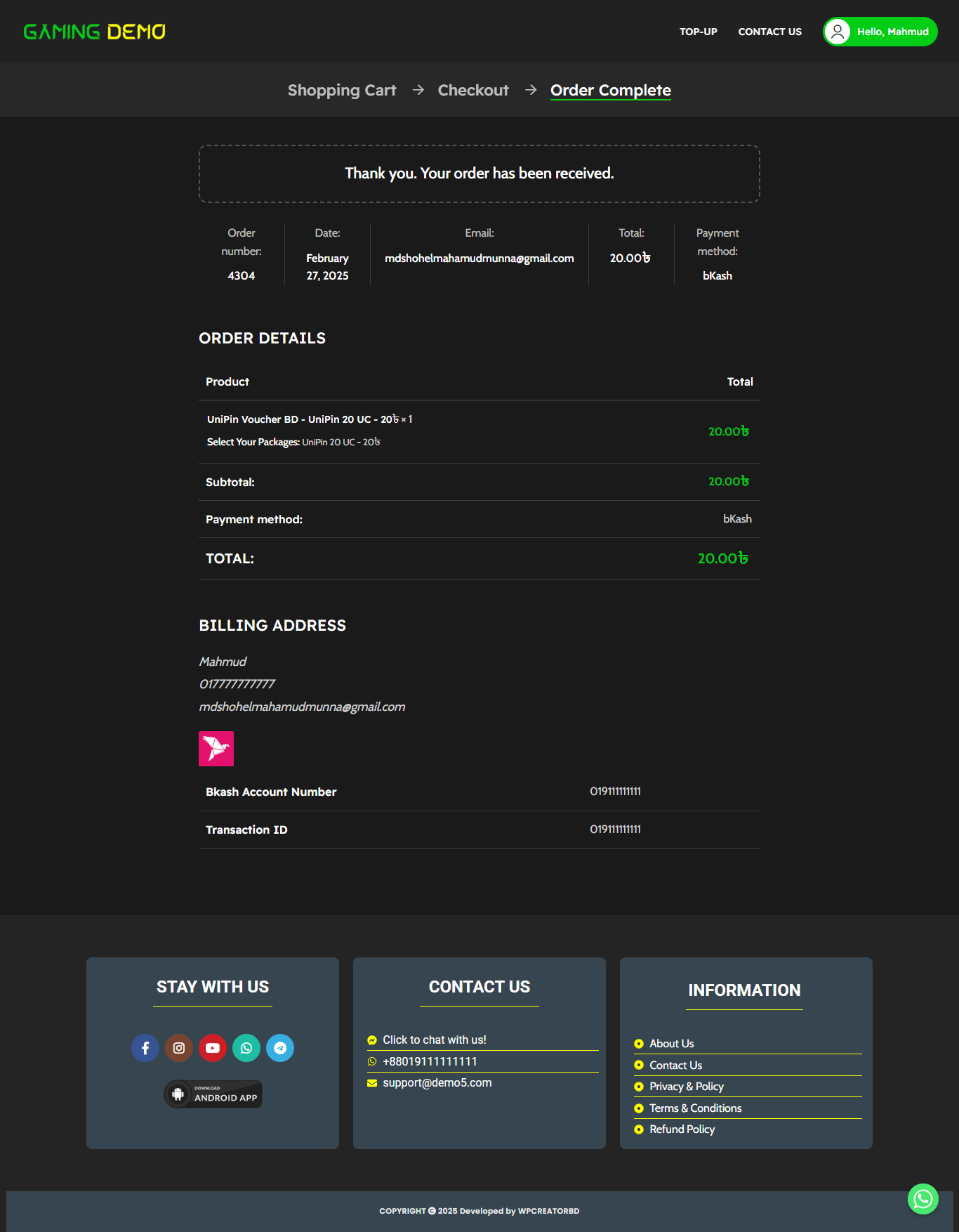Click the Bkash Account Number value
Viewport: 959px width, 1232px height.
point(616,792)
